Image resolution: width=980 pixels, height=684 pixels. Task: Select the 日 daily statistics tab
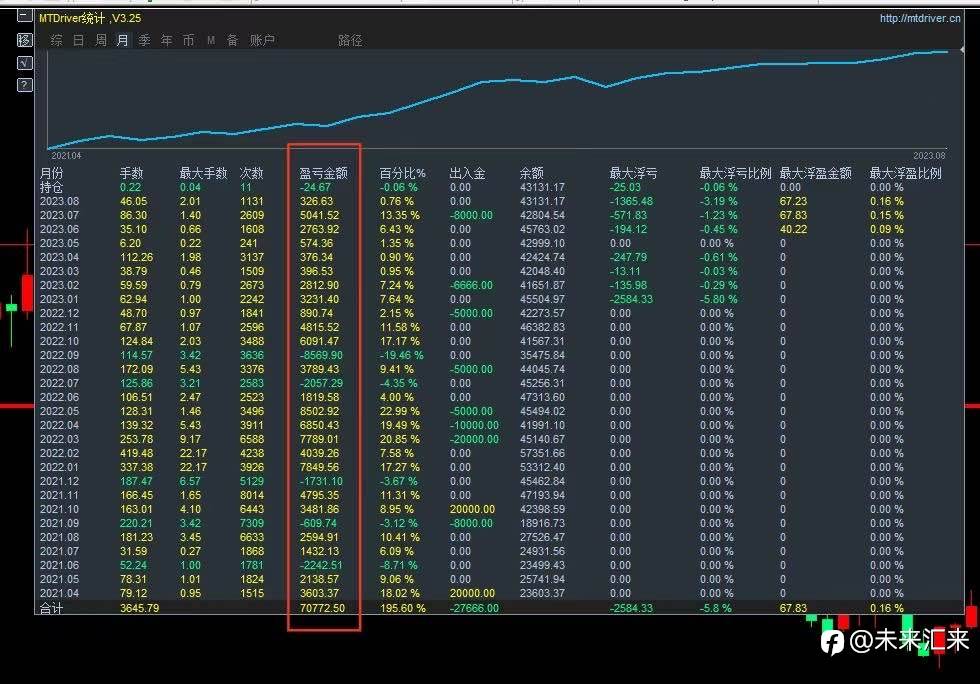[x=78, y=40]
